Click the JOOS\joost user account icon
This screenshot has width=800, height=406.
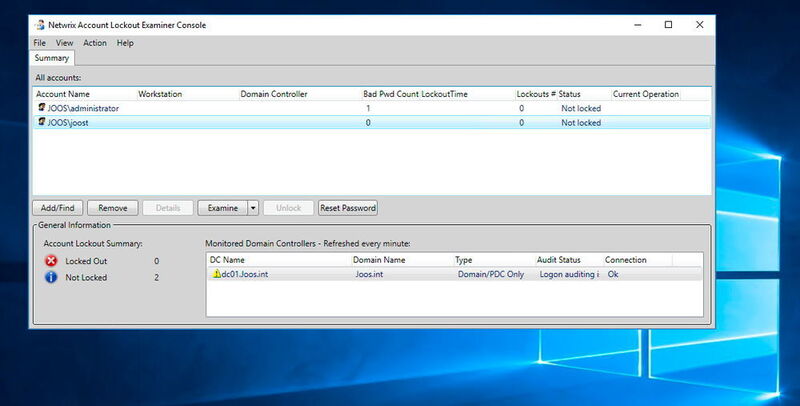42,122
